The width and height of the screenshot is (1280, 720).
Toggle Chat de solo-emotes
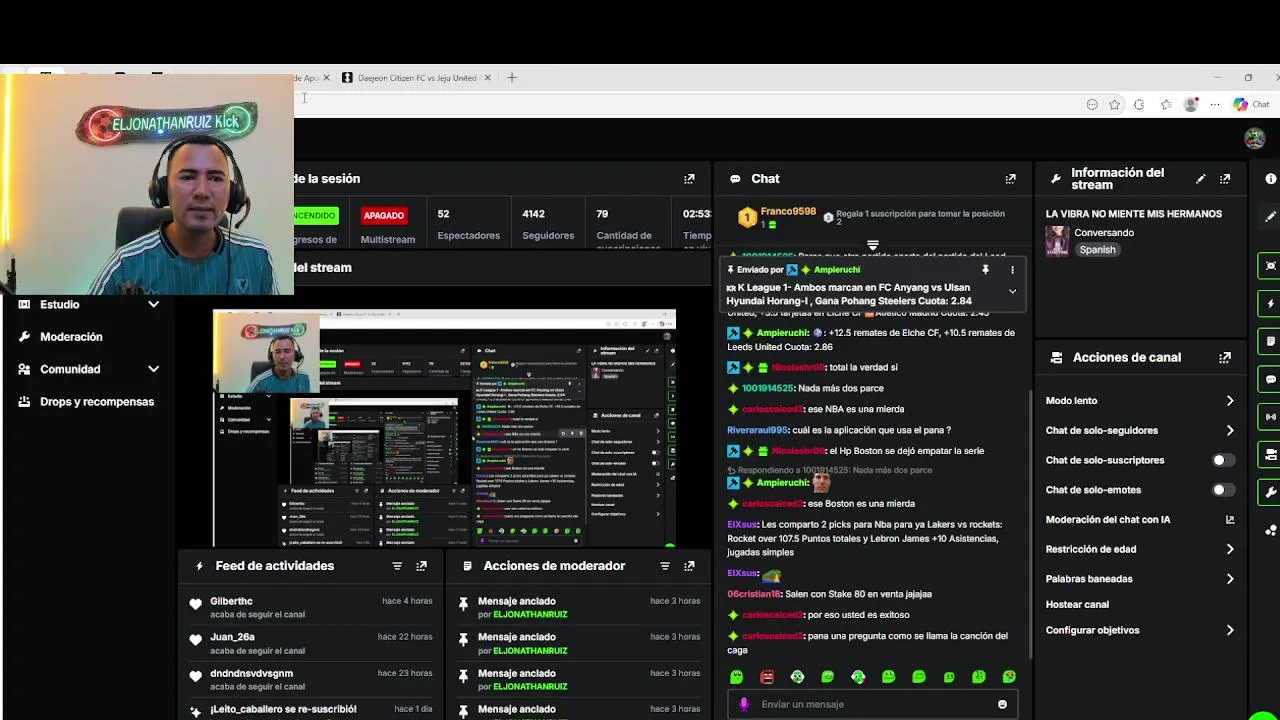coord(1223,490)
